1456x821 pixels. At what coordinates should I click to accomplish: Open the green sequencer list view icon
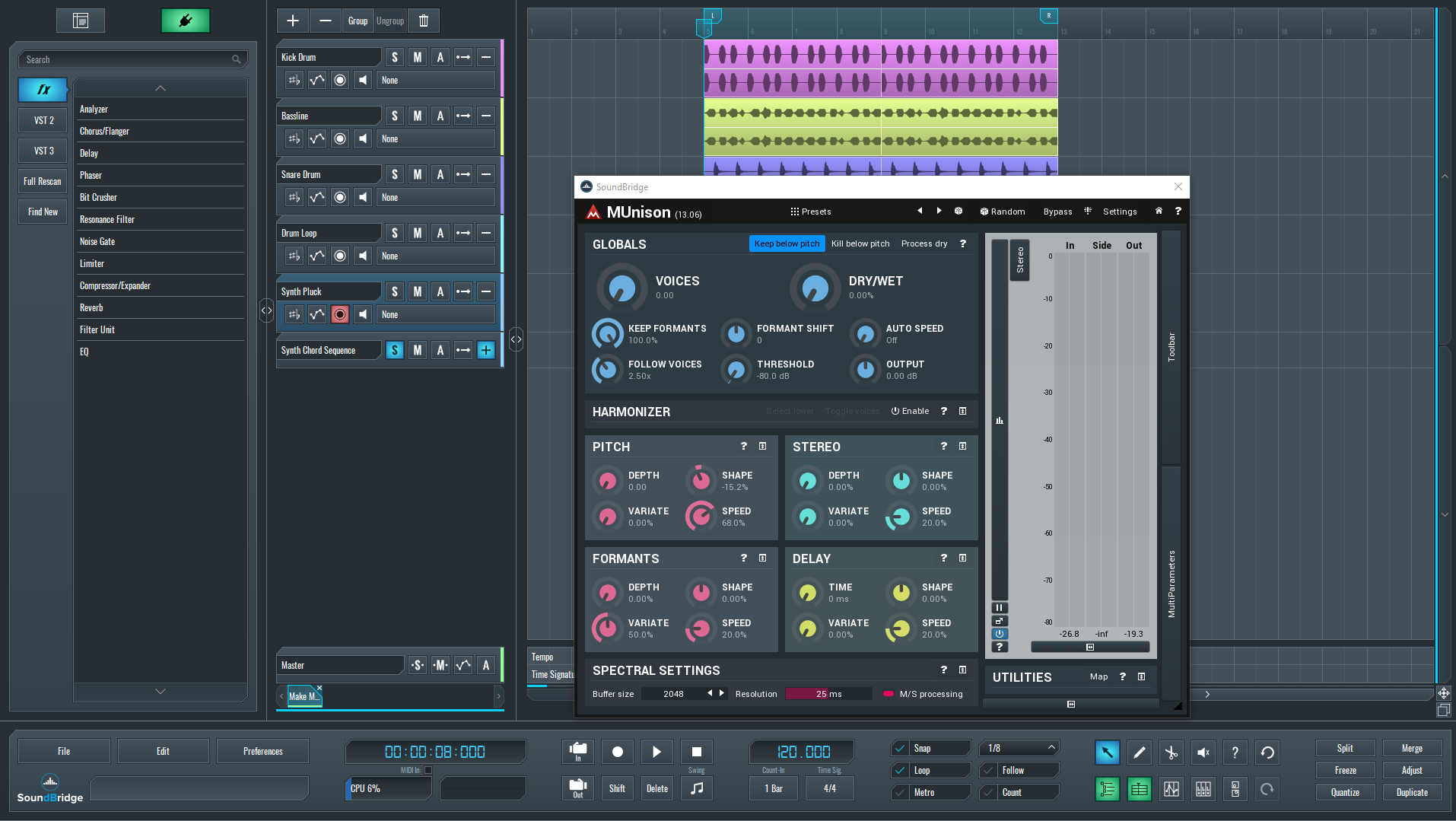pyautogui.click(x=1108, y=789)
